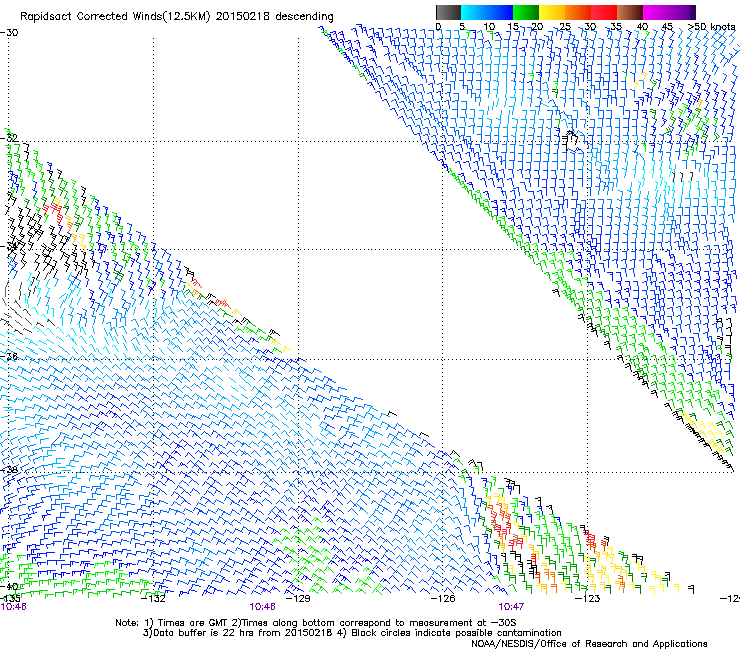Click the magenta 40-45 knots legend swatch
The height and width of the screenshot is (650, 740).
(656, 12)
